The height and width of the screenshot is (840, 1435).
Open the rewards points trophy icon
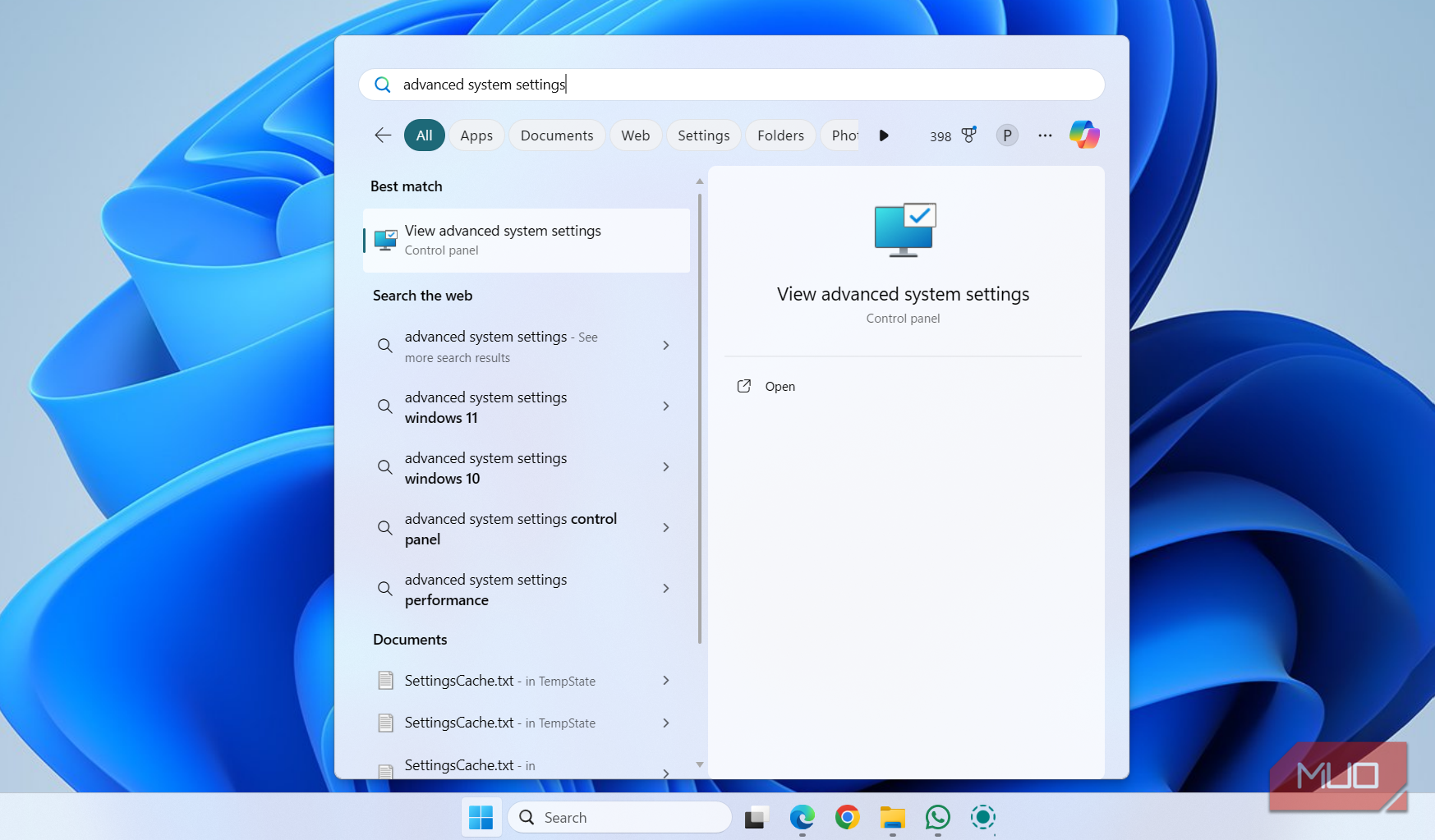(x=969, y=135)
